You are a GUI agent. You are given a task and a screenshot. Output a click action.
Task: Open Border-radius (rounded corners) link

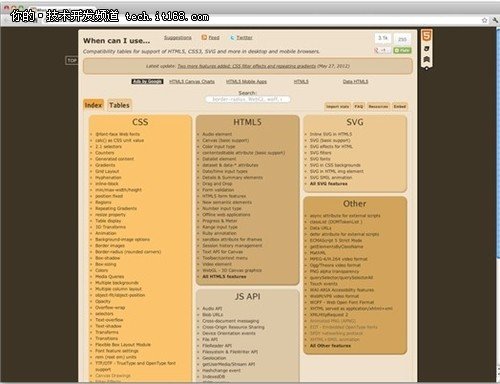click(x=128, y=252)
